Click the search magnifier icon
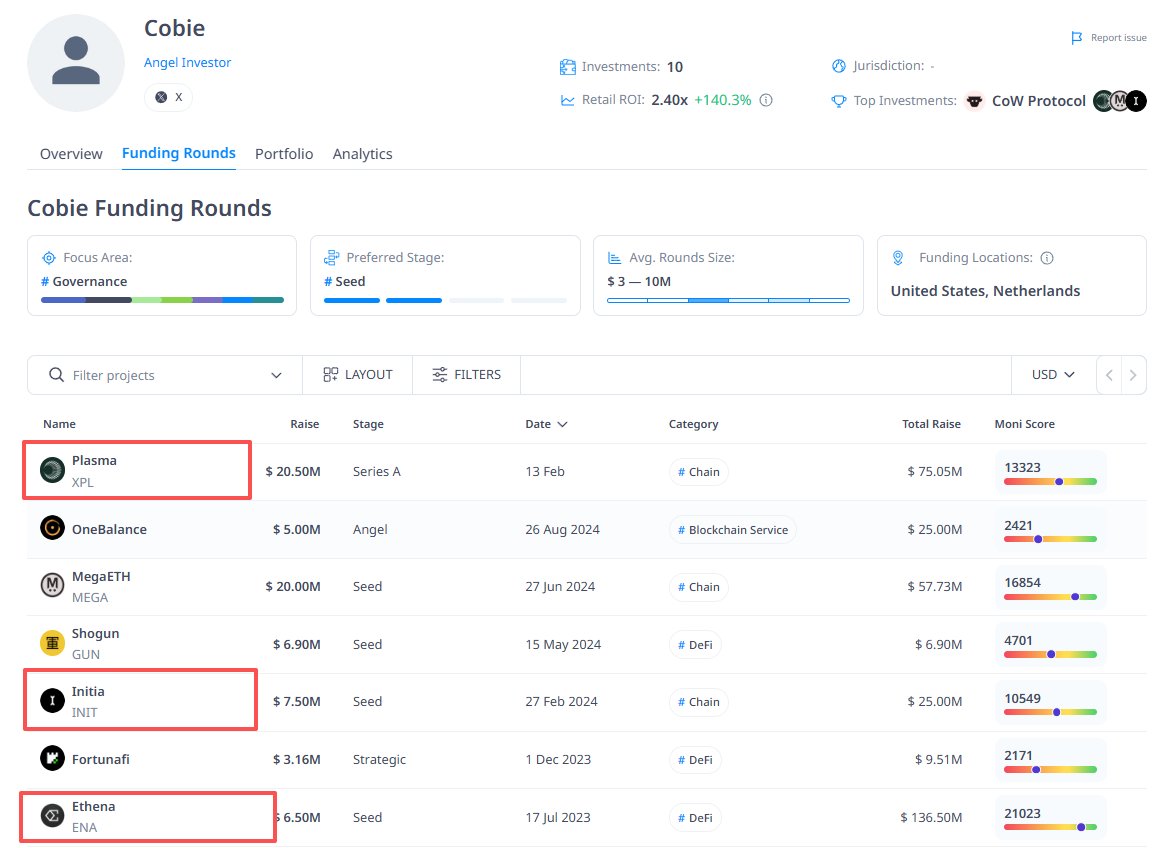 [x=56, y=375]
